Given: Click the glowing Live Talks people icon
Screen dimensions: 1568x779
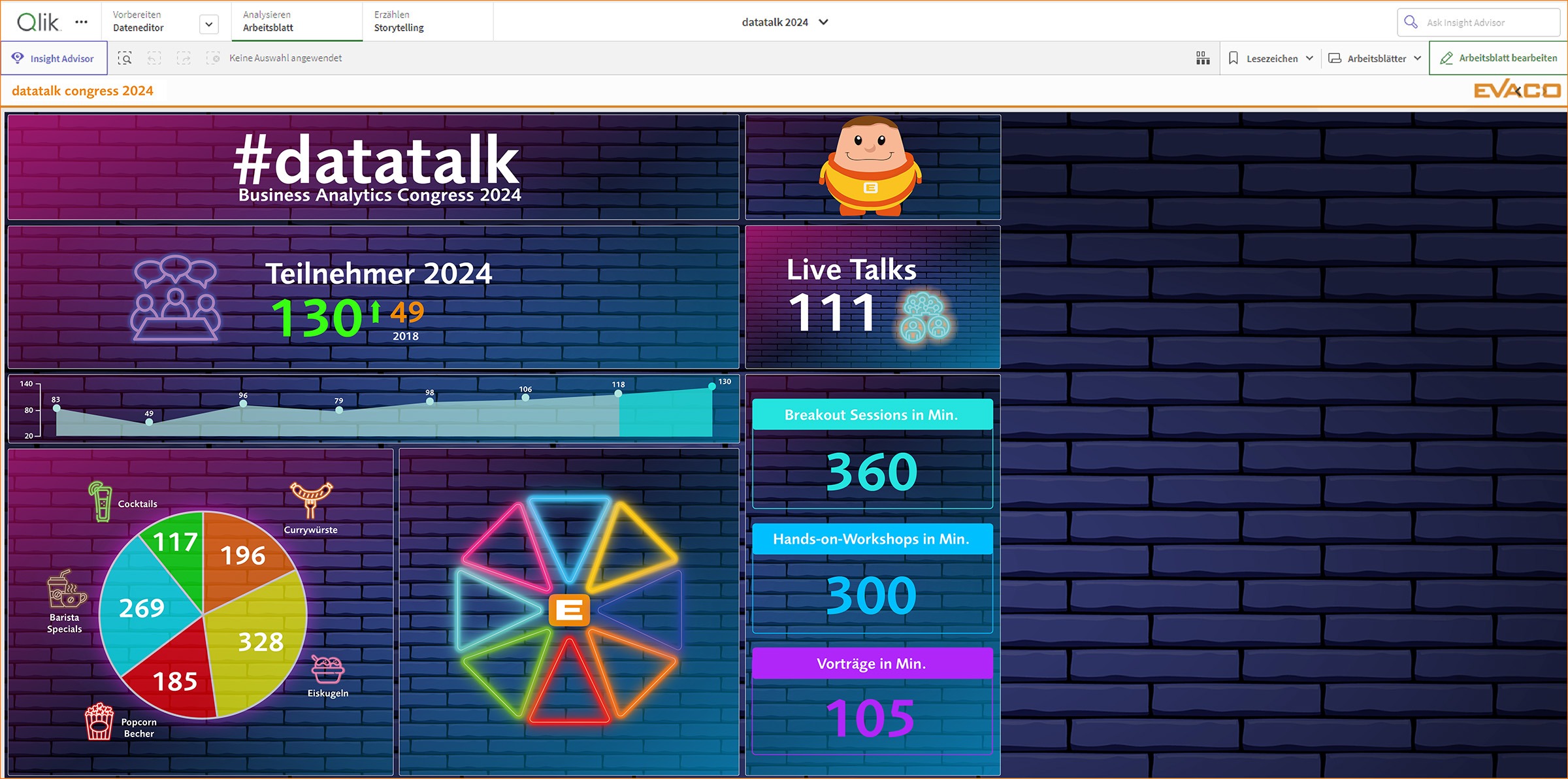Looking at the screenshot, I should pos(924,318).
